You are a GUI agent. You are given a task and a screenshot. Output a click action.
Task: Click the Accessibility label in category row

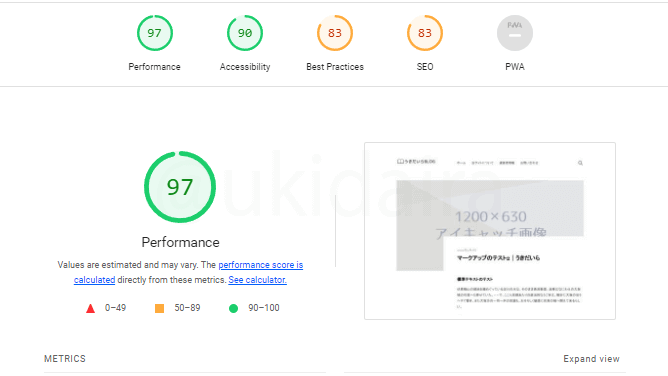[245, 67]
